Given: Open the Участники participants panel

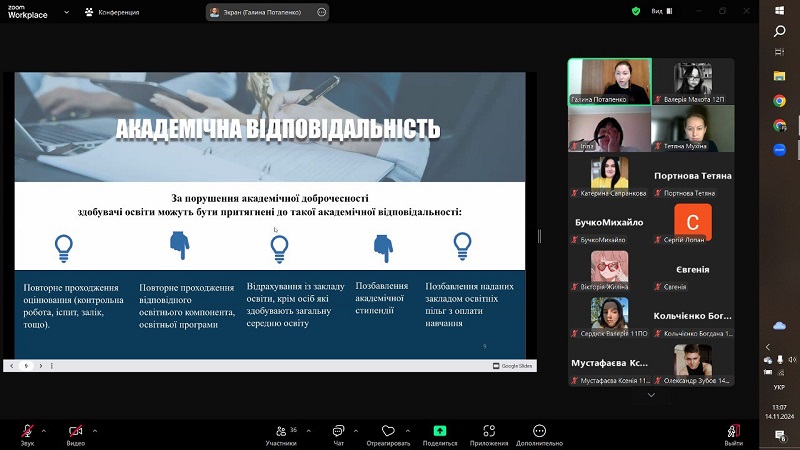Looking at the screenshot, I should pos(281,435).
